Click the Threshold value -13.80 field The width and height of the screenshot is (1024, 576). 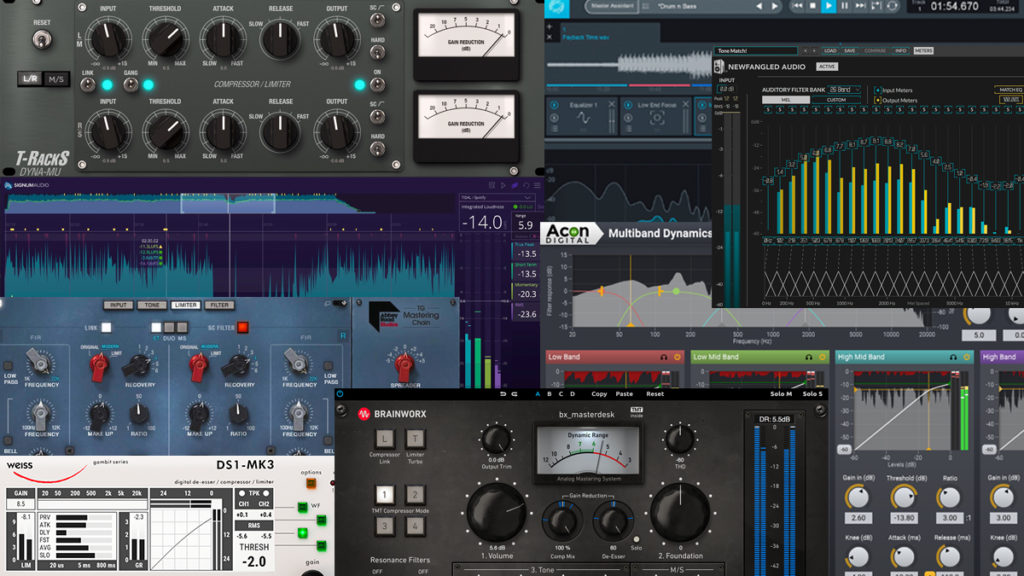(x=903, y=518)
